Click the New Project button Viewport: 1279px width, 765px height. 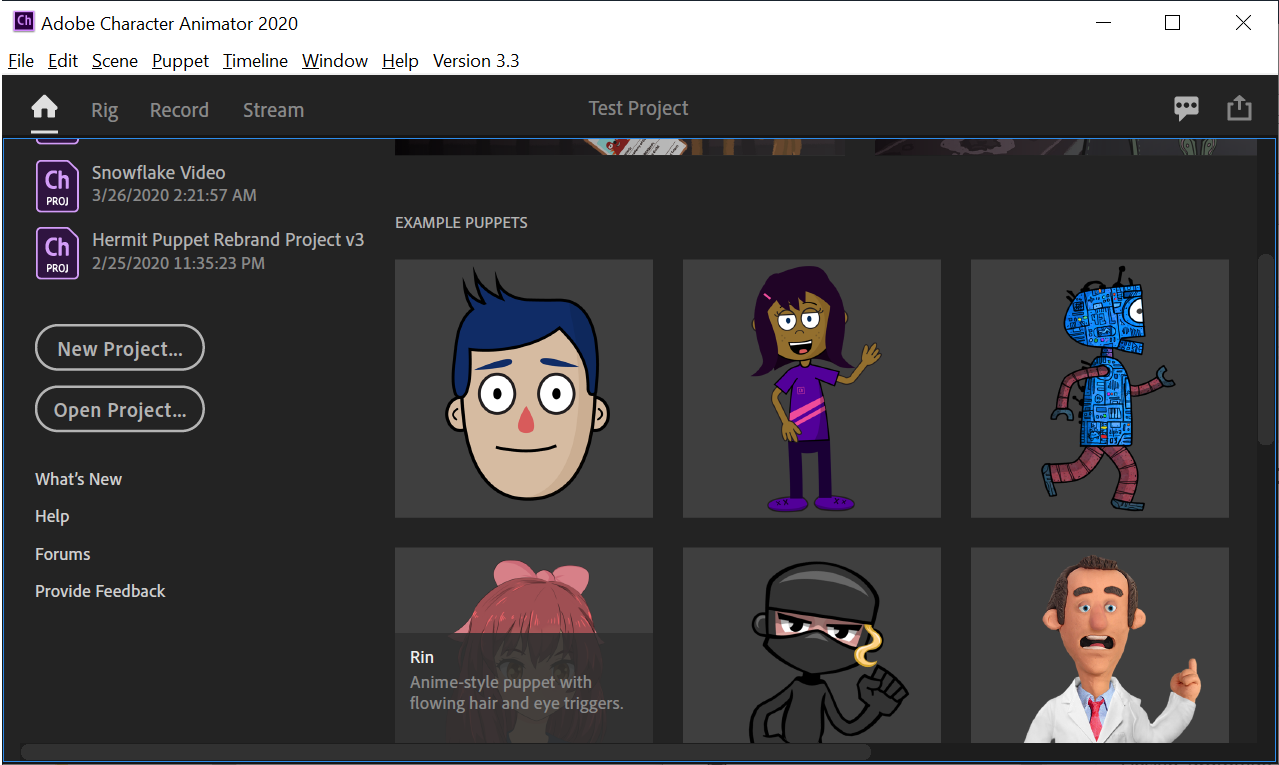pyautogui.click(x=119, y=347)
